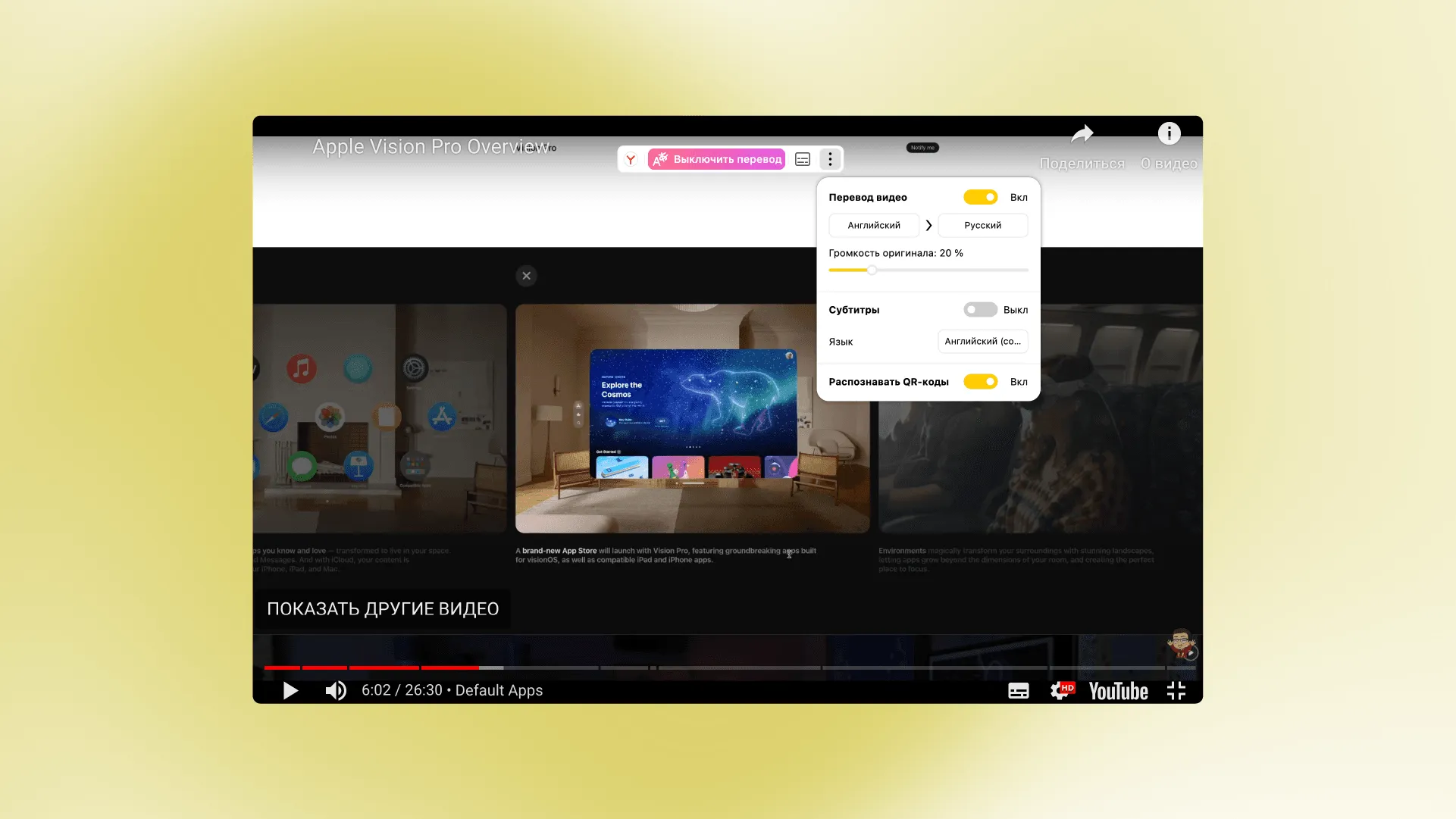Play the video
1456x819 pixels.
(290, 690)
